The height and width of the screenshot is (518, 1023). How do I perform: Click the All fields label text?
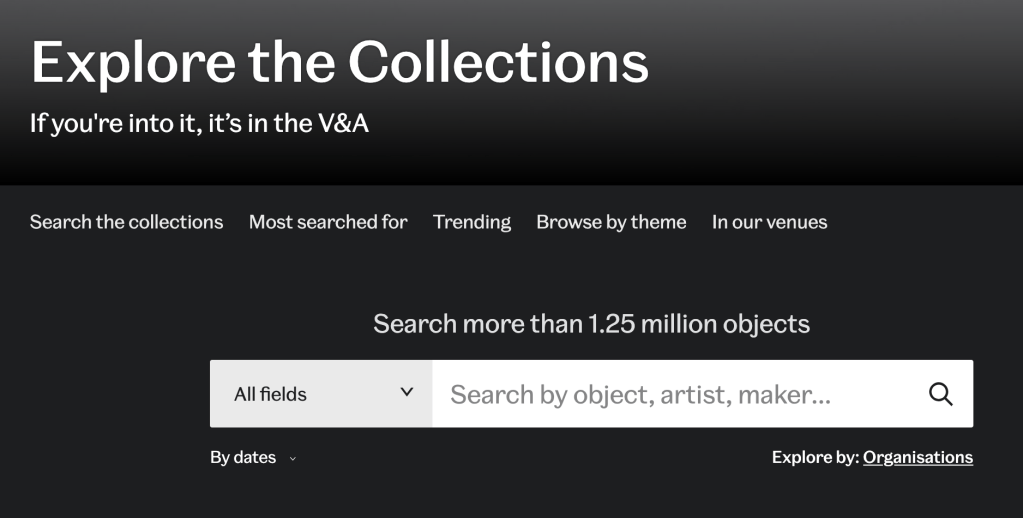[x=270, y=394]
